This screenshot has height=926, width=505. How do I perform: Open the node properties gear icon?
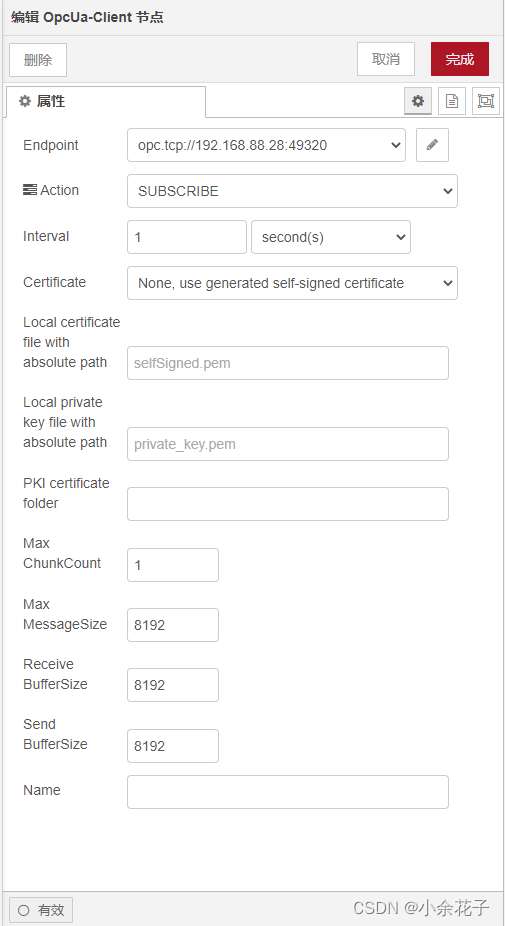418,101
